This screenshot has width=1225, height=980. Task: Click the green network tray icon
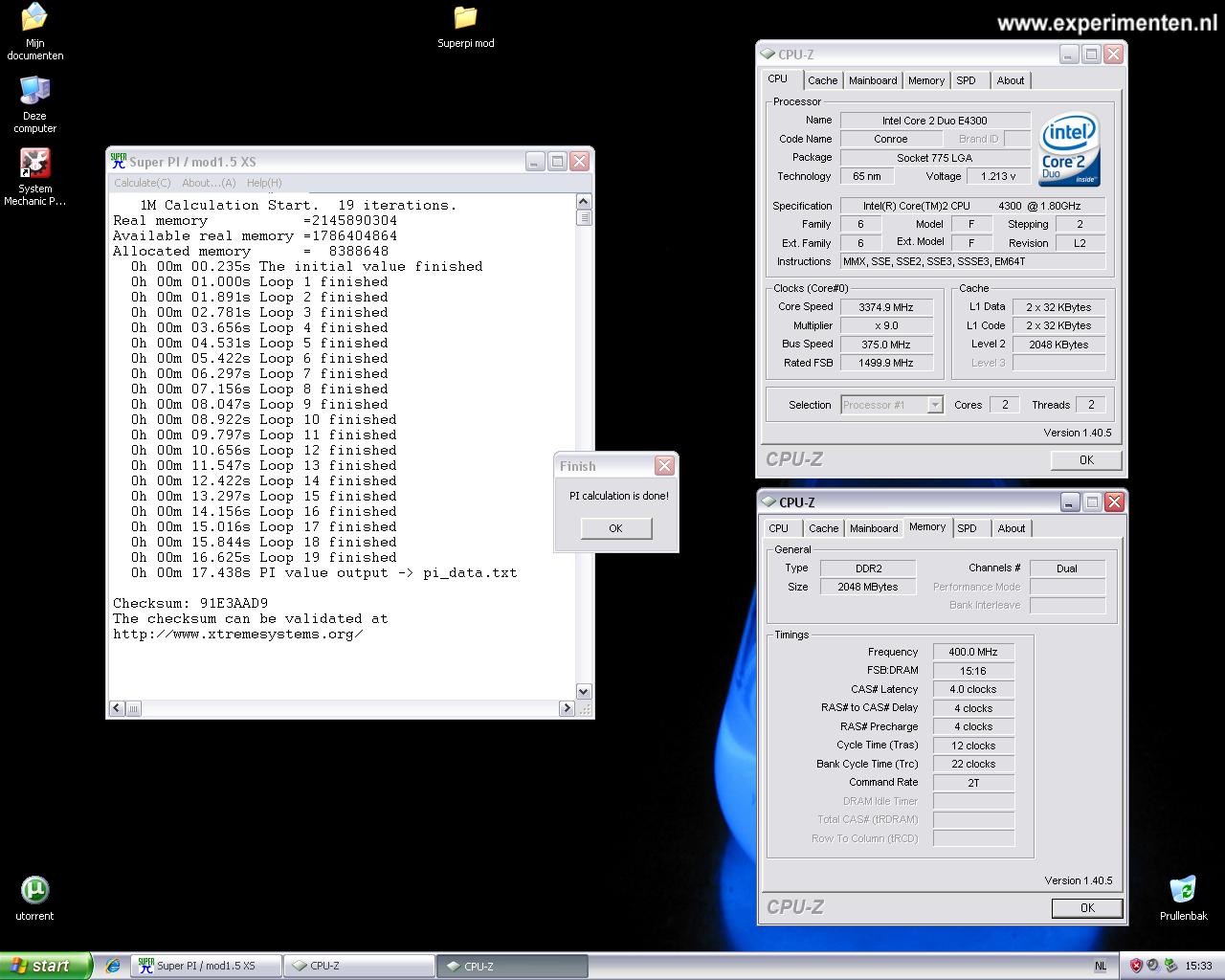point(1169,966)
